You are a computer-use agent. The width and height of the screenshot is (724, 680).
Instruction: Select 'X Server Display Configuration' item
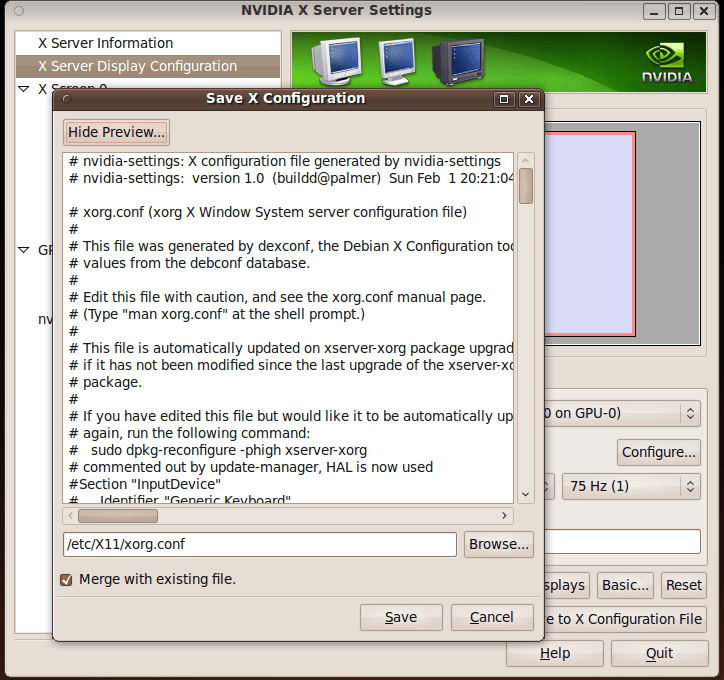137,66
